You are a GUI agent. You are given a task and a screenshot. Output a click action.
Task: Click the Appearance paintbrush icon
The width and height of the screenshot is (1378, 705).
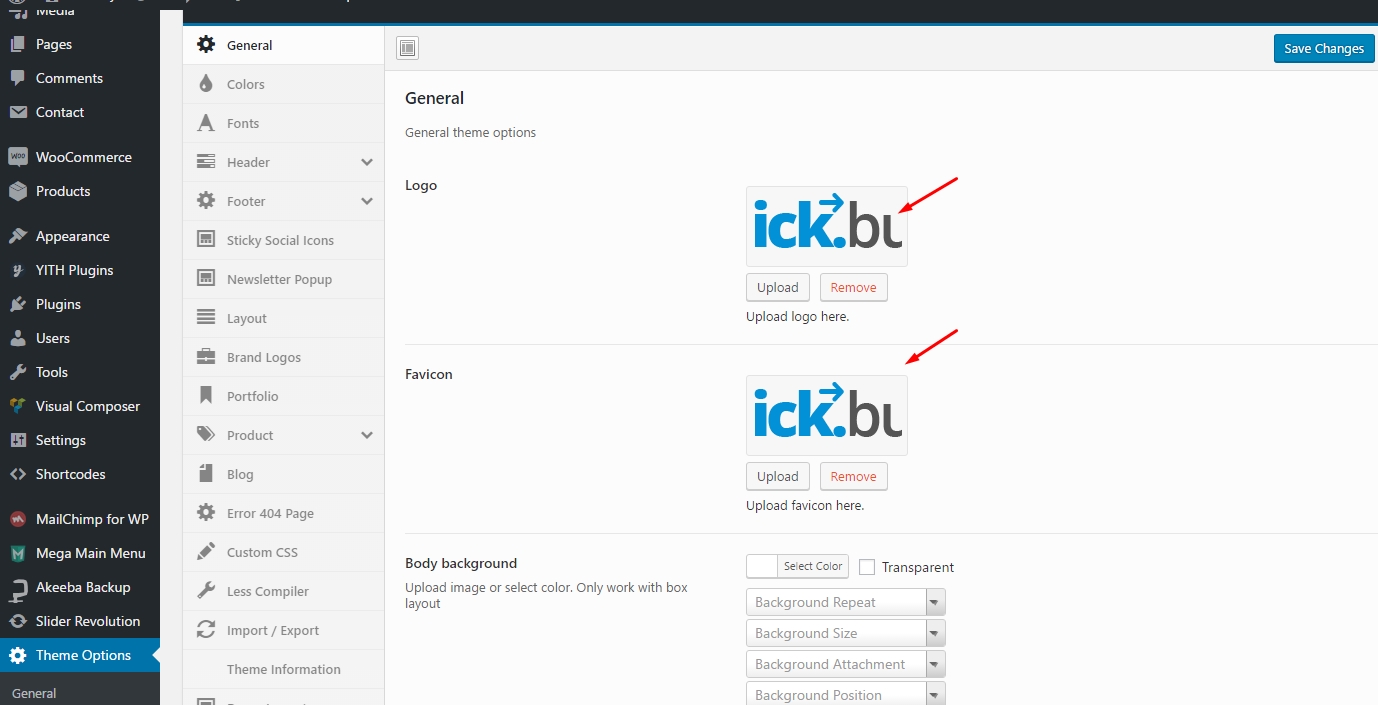coord(17,236)
